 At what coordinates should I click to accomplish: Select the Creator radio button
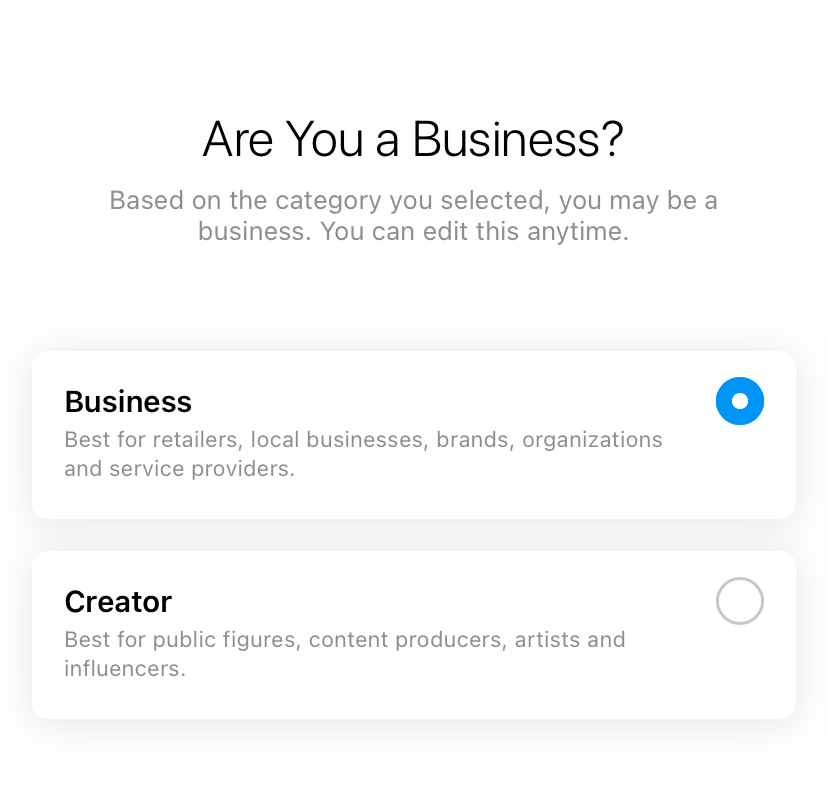pos(740,601)
